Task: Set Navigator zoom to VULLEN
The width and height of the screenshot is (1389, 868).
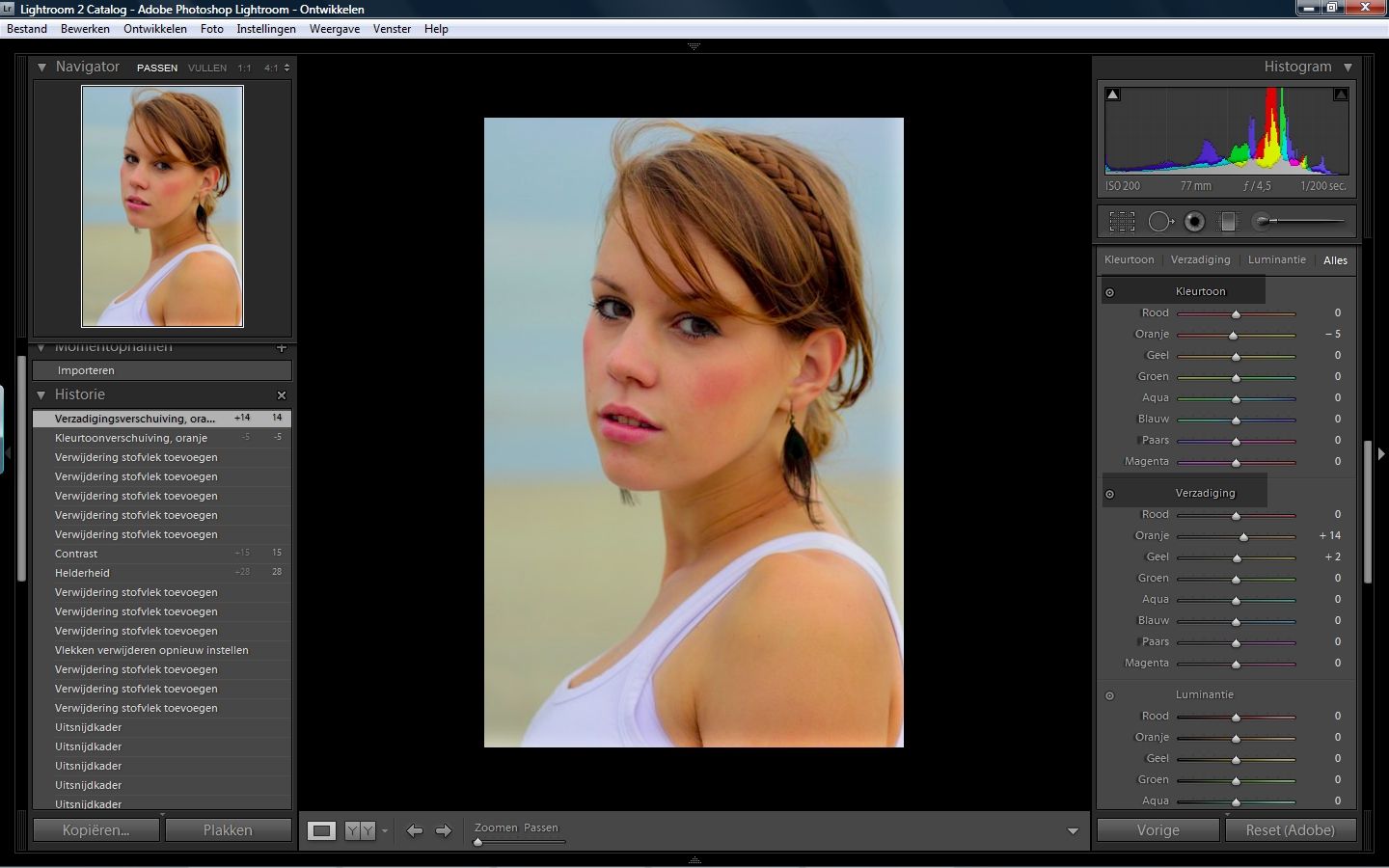Action: (x=207, y=68)
